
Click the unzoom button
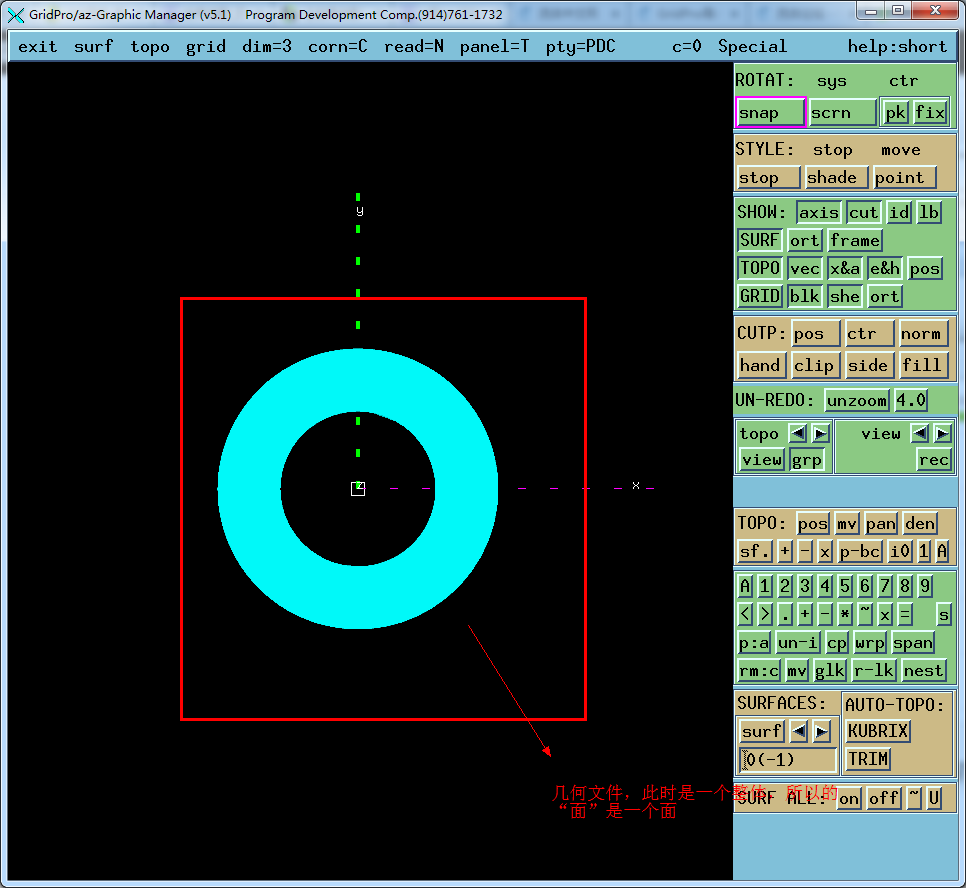(857, 400)
